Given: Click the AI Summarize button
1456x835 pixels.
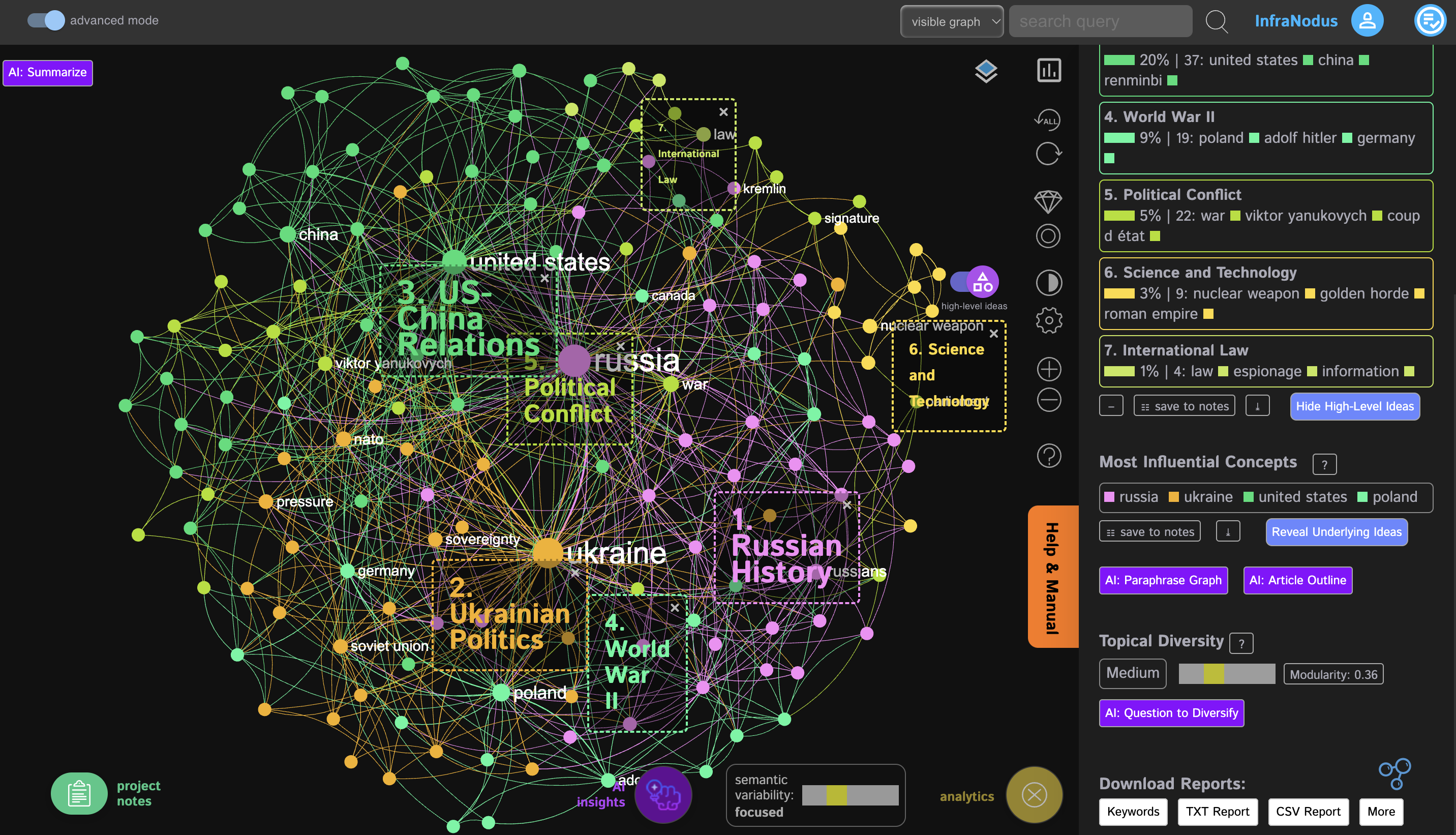Looking at the screenshot, I should 47,71.
